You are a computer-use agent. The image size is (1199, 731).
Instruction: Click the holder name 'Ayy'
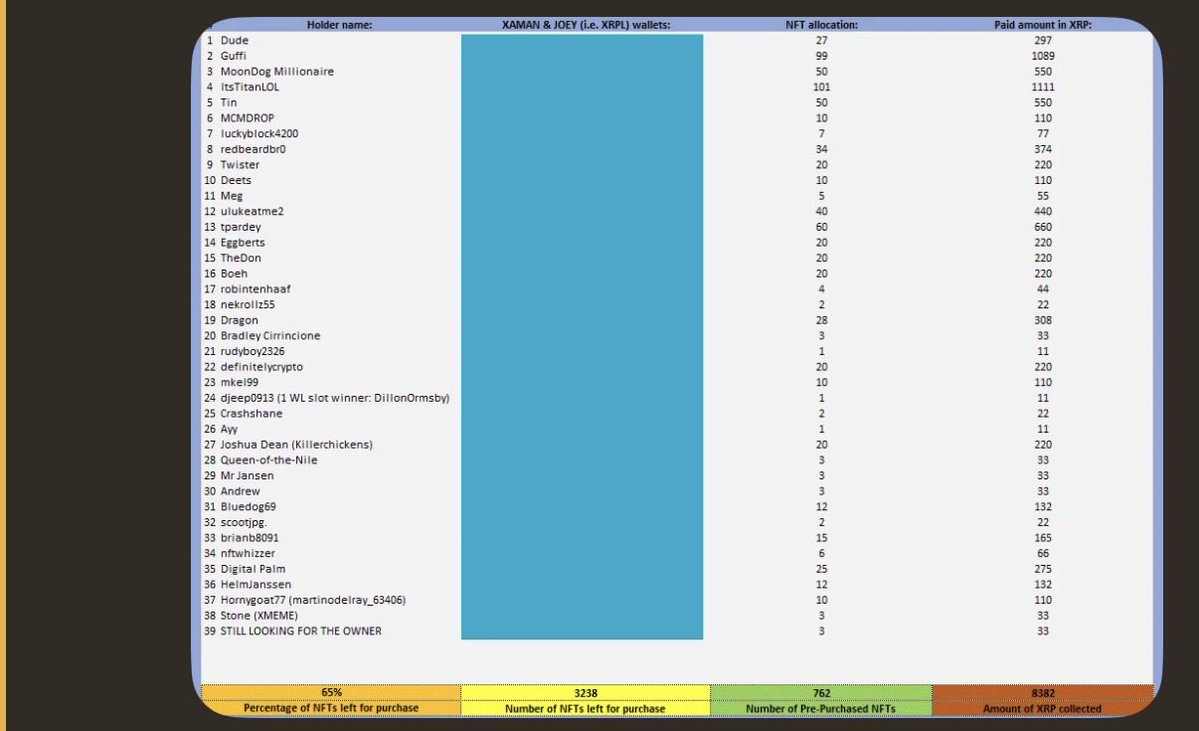point(229,429)
